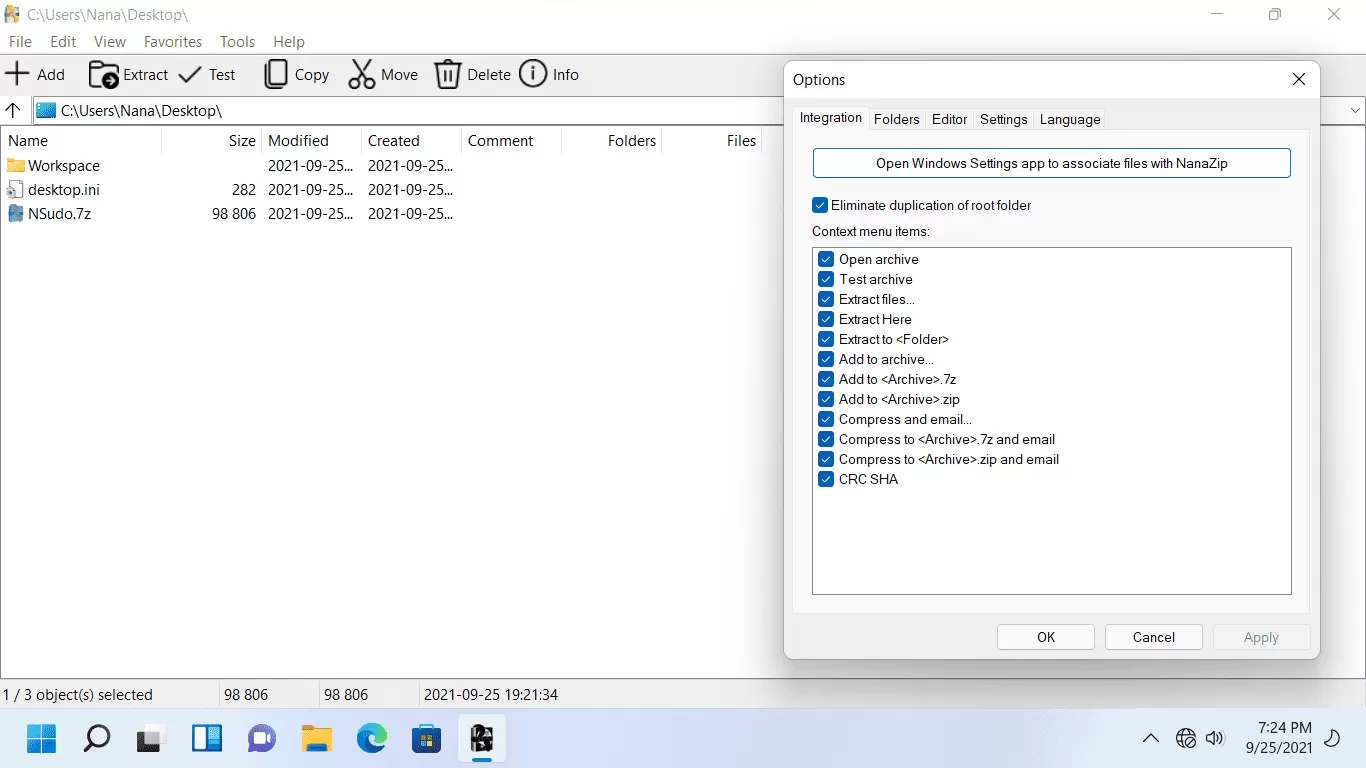Viewport: 1366px width, 768px height.
Task: Click Open Windows Settings app to associate files
Action: coord(1051,163)
